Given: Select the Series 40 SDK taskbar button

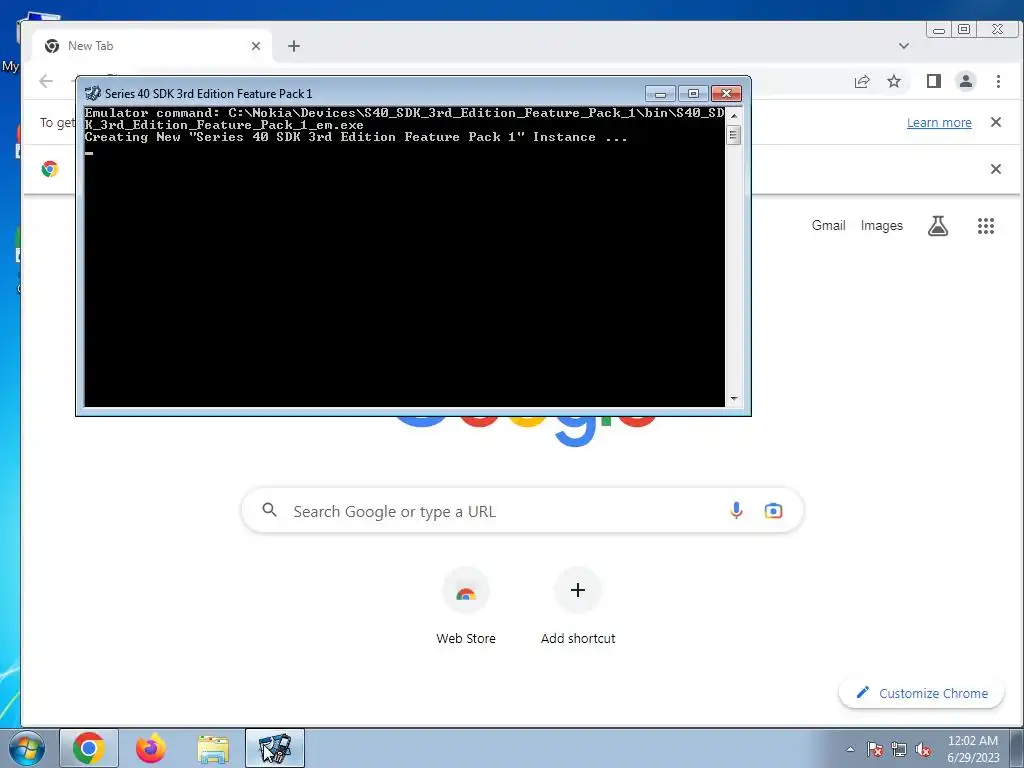Looking at the screenshot, I should point(275,748).
